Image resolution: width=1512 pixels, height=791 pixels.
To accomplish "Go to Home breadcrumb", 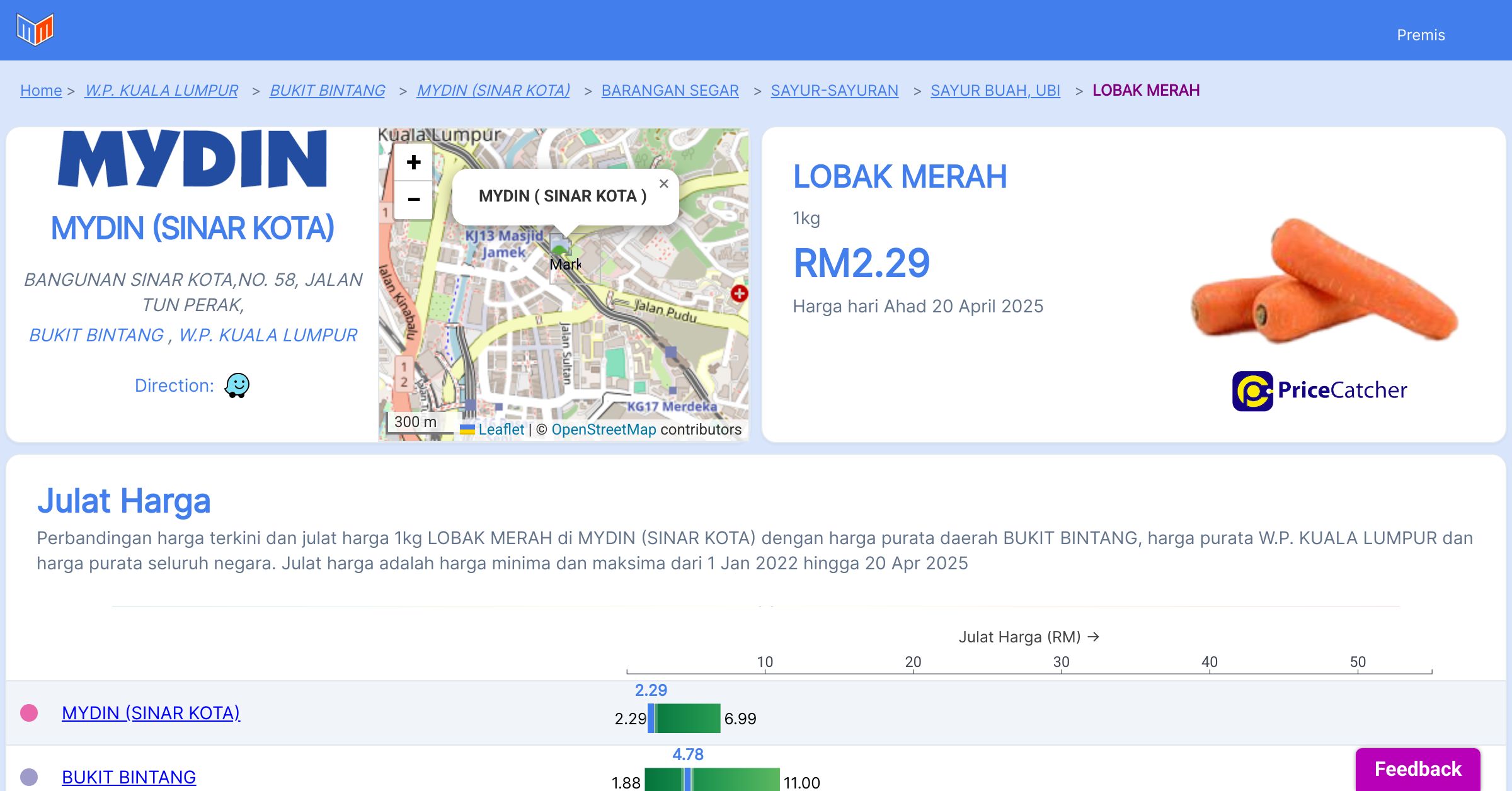I will (41, 90).
